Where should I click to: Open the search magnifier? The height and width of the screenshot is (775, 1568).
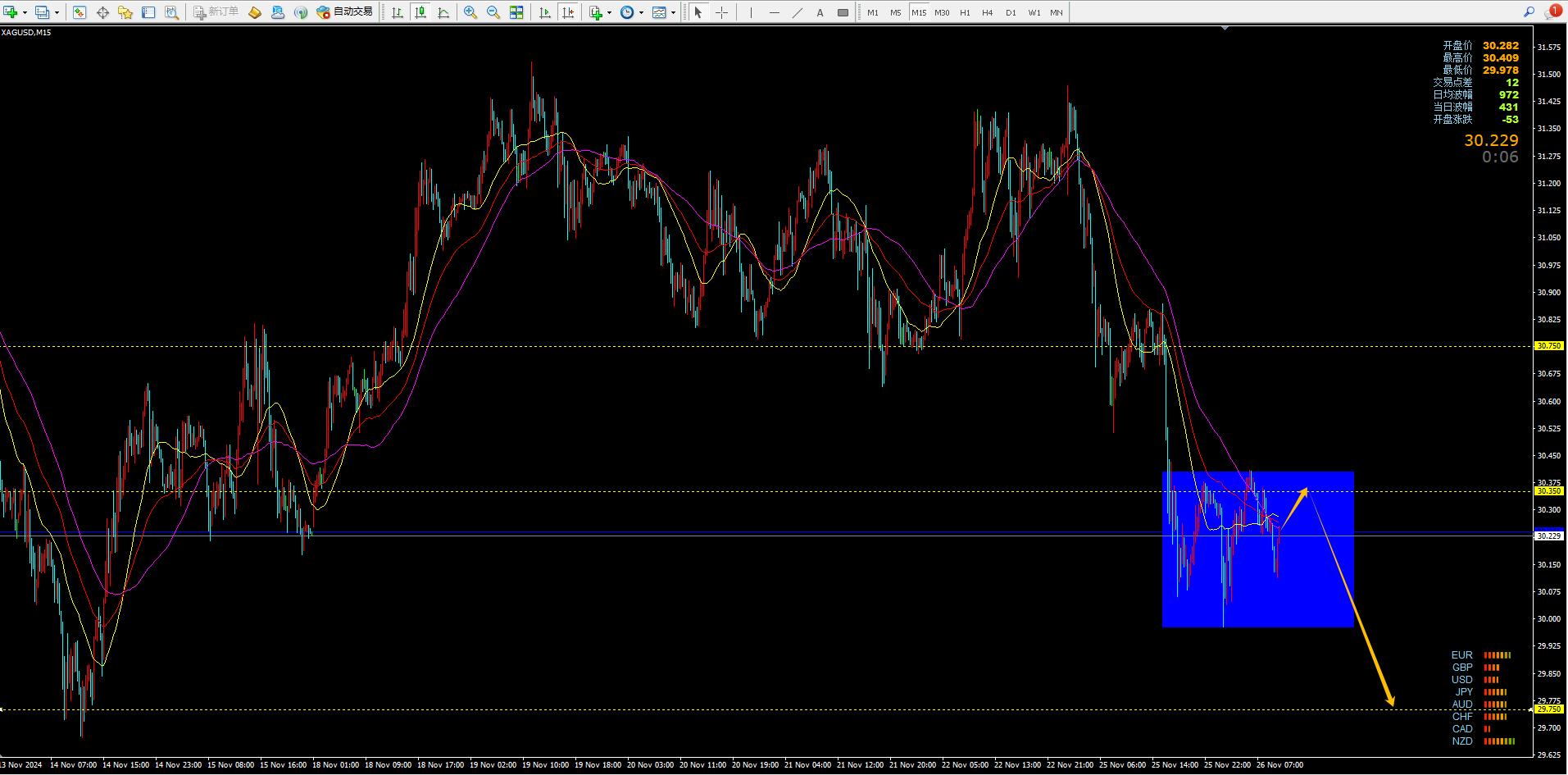coord(1529,12)
